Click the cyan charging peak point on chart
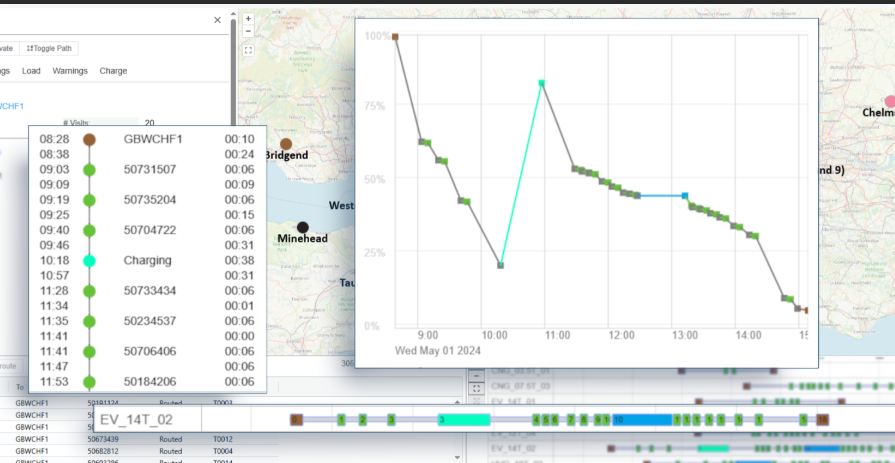Viewport: 895px width, 463px height. (x=541, y=84)
